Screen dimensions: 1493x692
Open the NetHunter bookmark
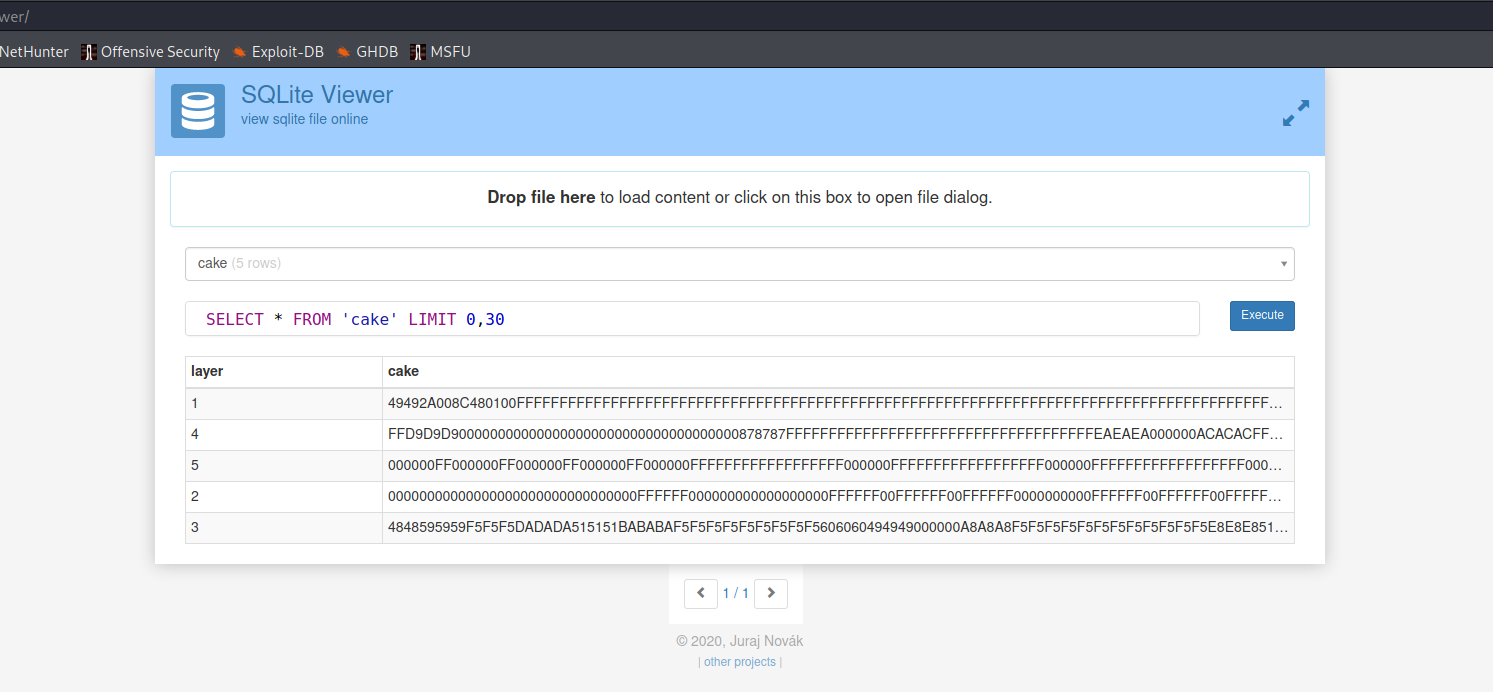coord(34,52)
